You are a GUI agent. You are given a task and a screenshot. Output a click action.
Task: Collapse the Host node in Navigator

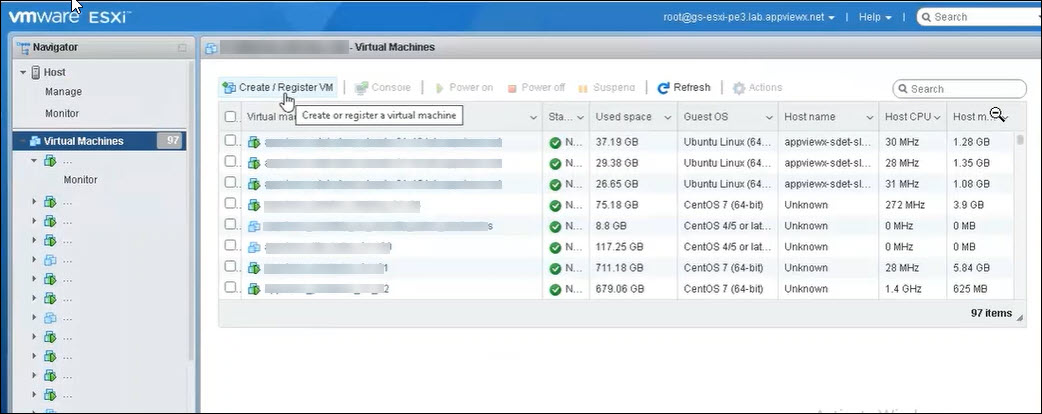coord(23,72)
